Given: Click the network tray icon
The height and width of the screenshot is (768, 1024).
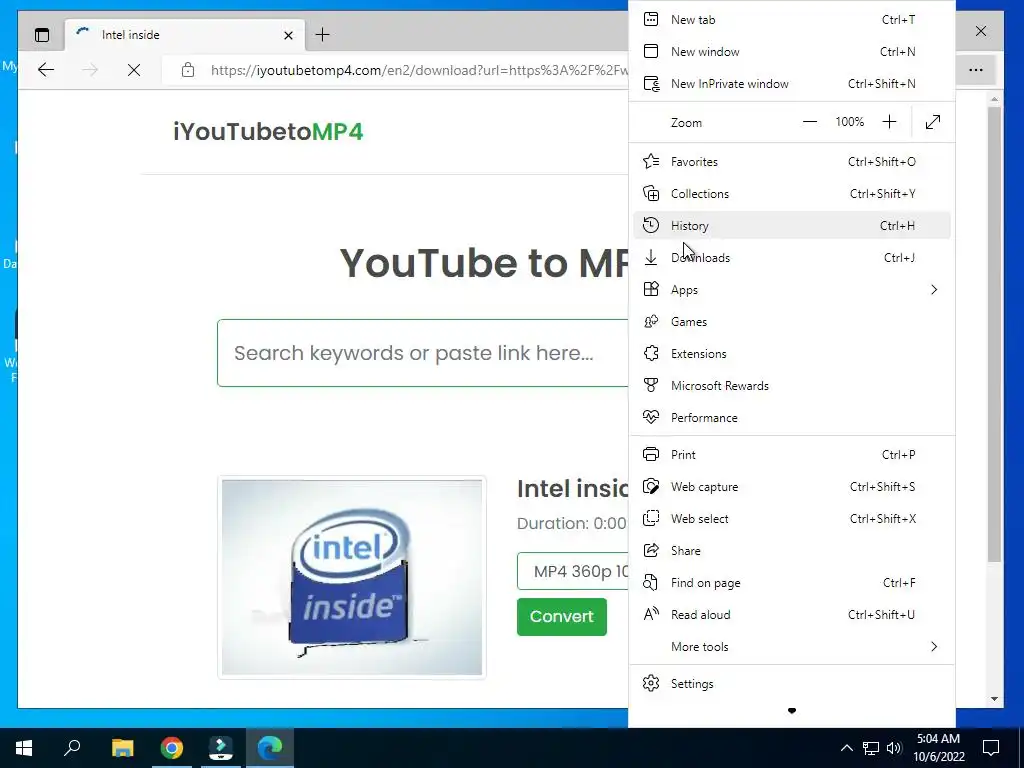Looking at the screenshot, I should point(871,748).
